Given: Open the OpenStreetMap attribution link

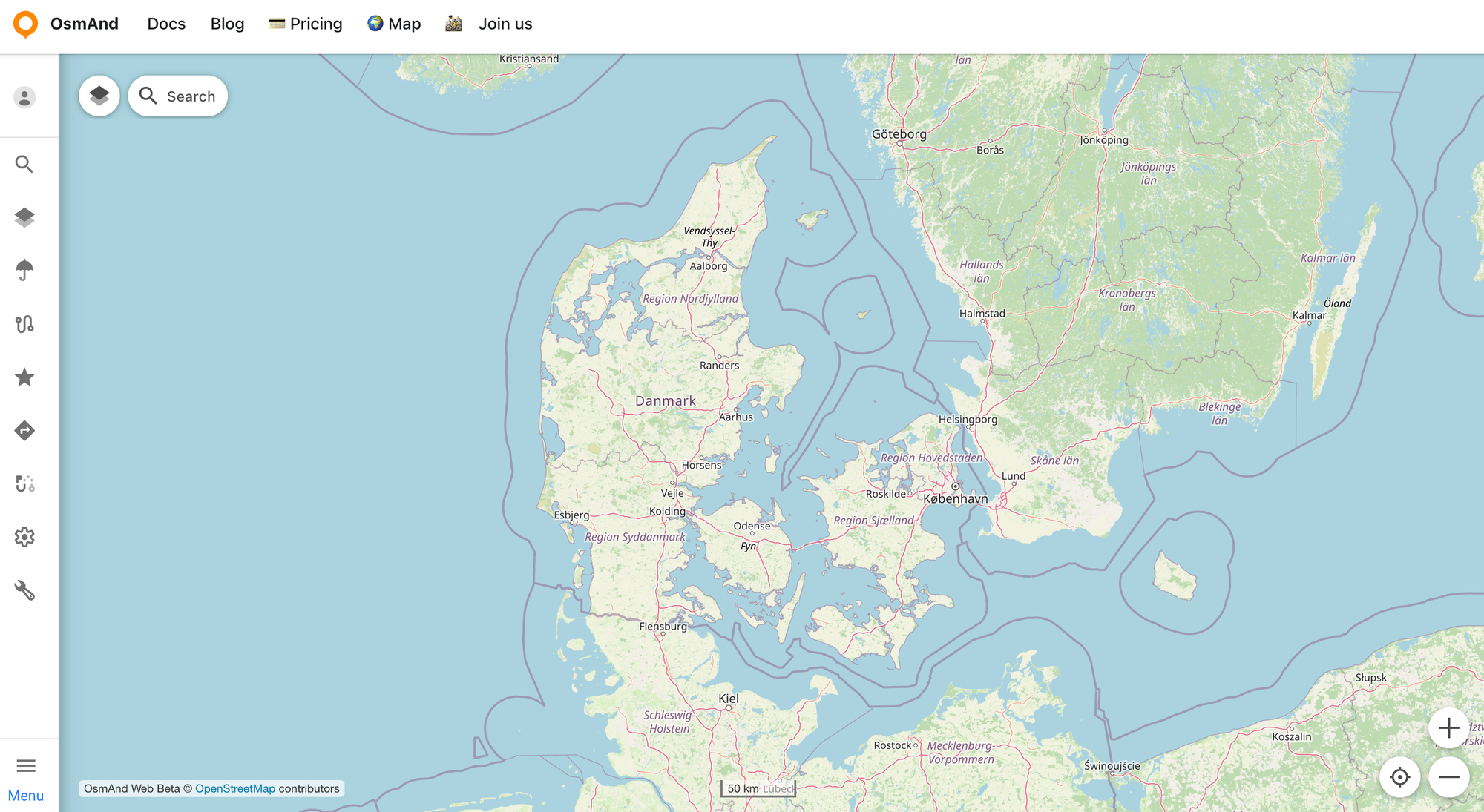Looking at the screenshot, I should click(x=234, y=788).
